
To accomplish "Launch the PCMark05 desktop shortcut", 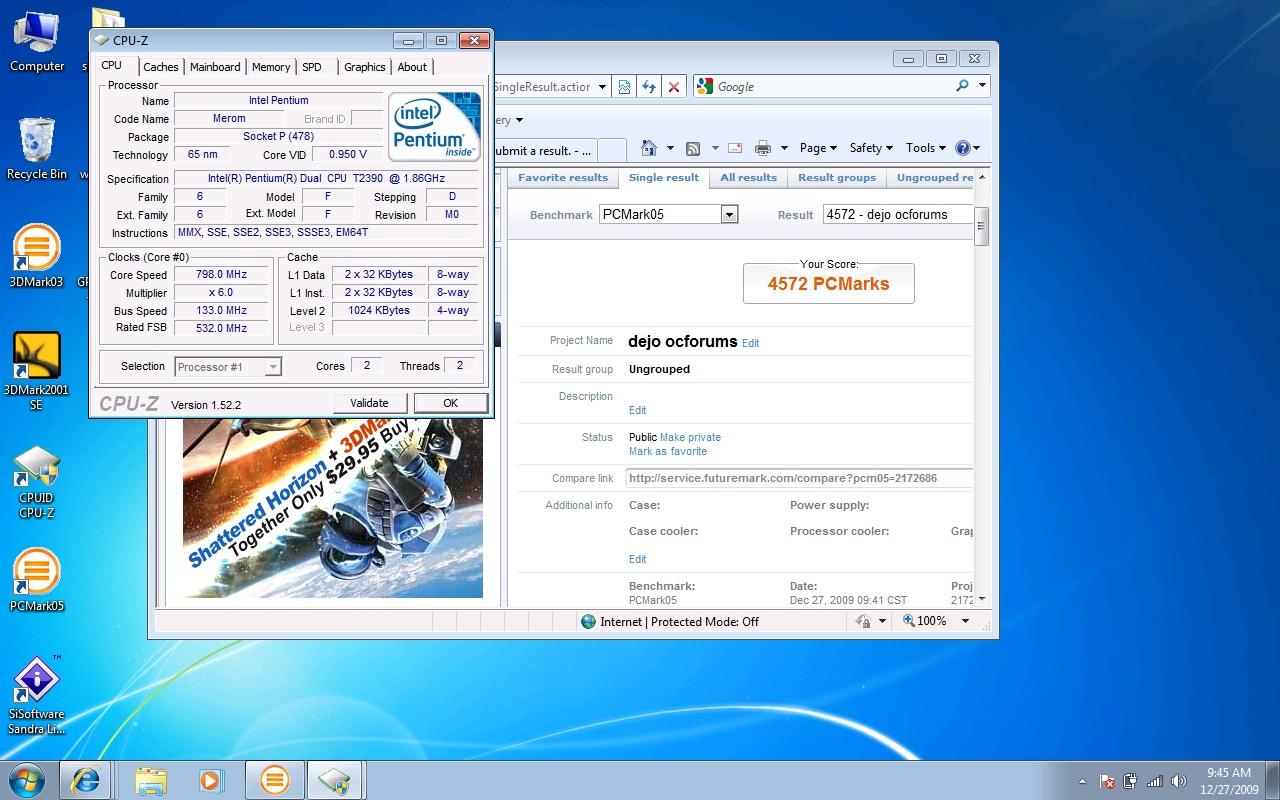I will pyautogui.click(x=37, y=580).
